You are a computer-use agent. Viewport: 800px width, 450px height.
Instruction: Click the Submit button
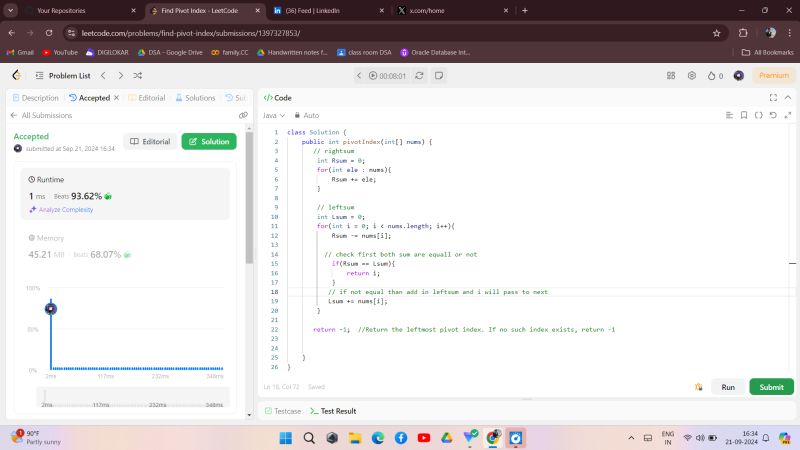tap(771, 387)
